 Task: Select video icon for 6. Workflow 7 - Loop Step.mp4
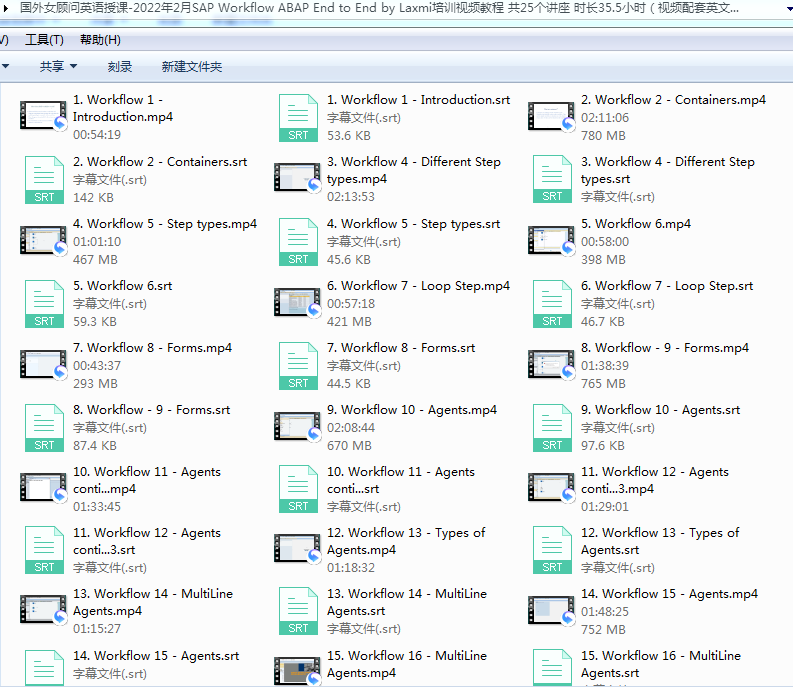tap(297, 302)
